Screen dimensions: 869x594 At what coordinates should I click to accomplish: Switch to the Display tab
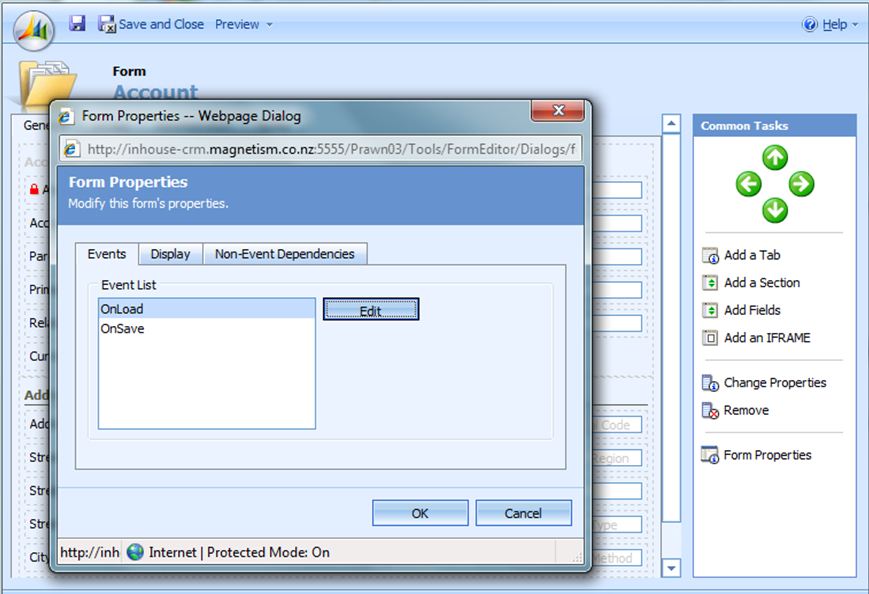[170, 254]
